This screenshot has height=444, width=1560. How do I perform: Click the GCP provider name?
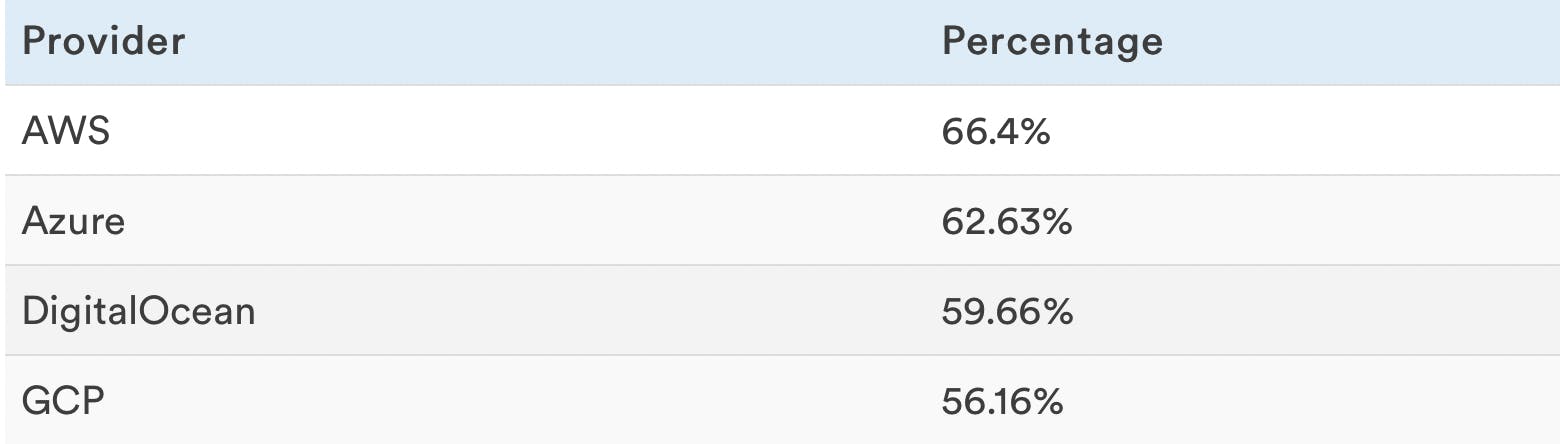(x=63, y=401)
